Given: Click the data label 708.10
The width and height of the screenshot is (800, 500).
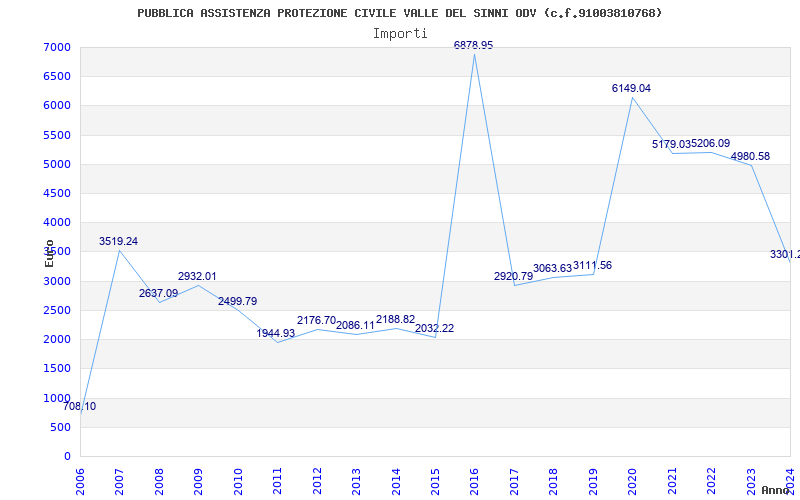Looking at the screenshot, I should tap(80, 407).
